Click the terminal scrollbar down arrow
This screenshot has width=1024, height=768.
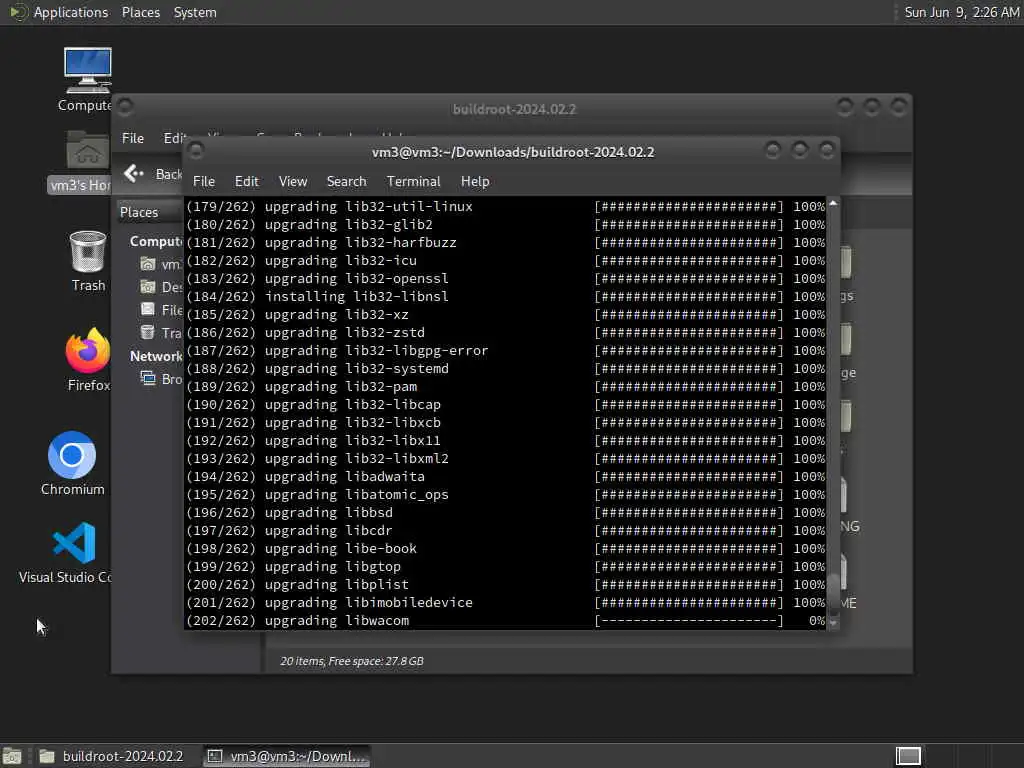coord(833,624)
